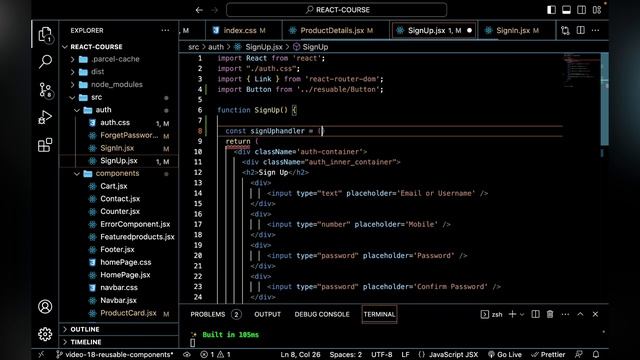This screenshot has width=640, height=360.
Task: Go back with the navigation arrow
Action: 199,10
